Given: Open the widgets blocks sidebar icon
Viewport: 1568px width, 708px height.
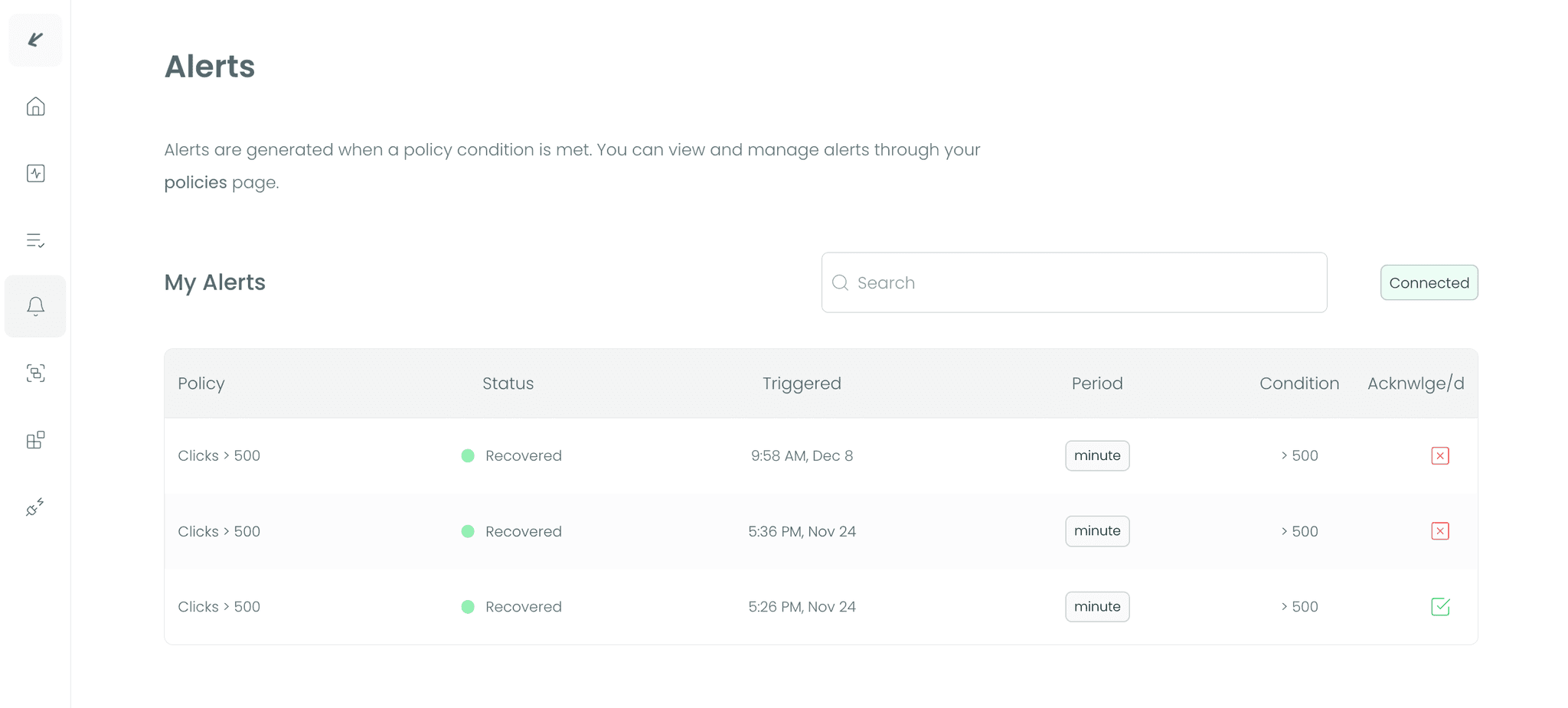Looking at the screenshot, I should (x=35, y=440).
